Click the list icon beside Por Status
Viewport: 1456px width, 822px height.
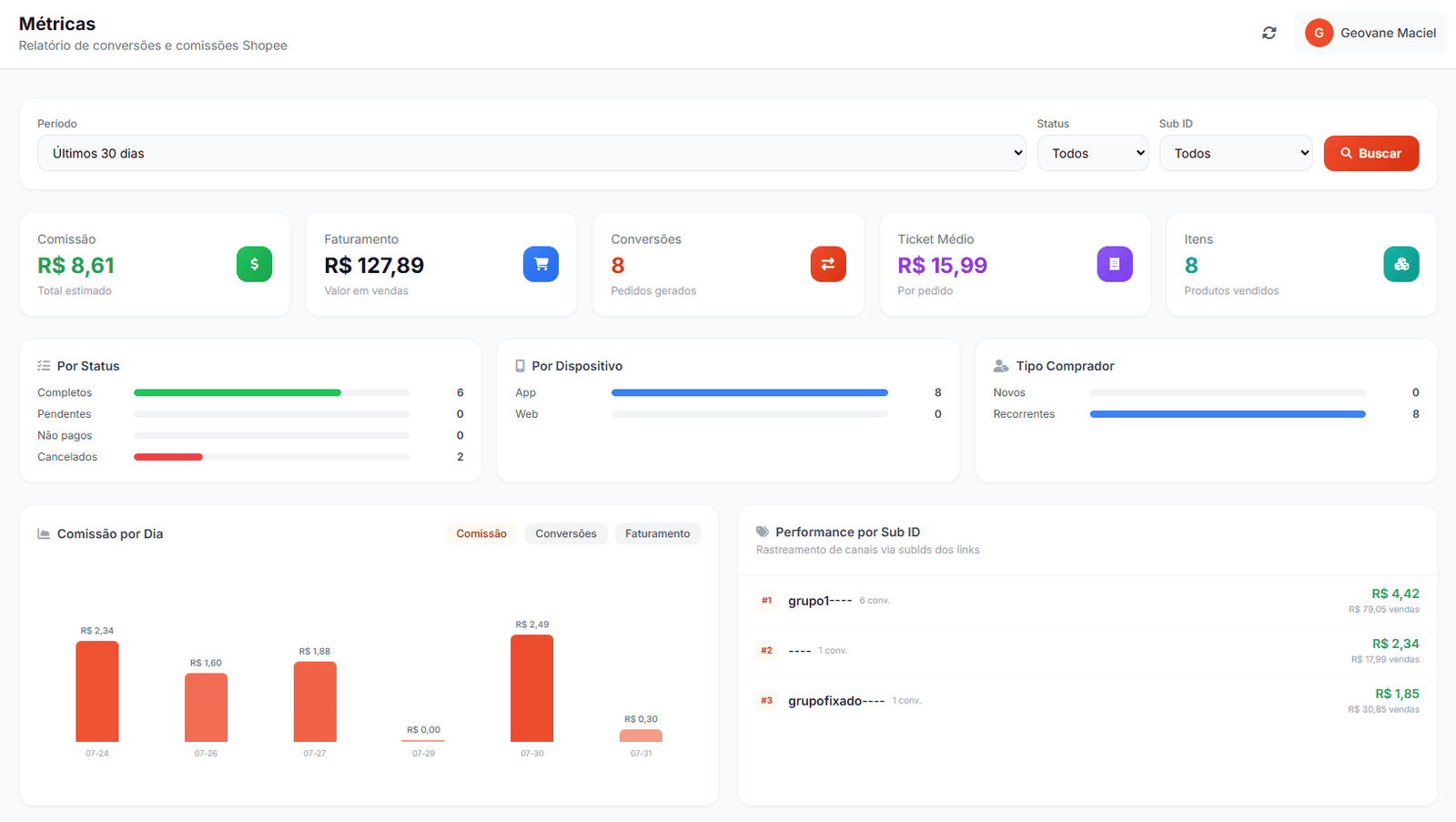pyautogui.click(x=44, y=366)
